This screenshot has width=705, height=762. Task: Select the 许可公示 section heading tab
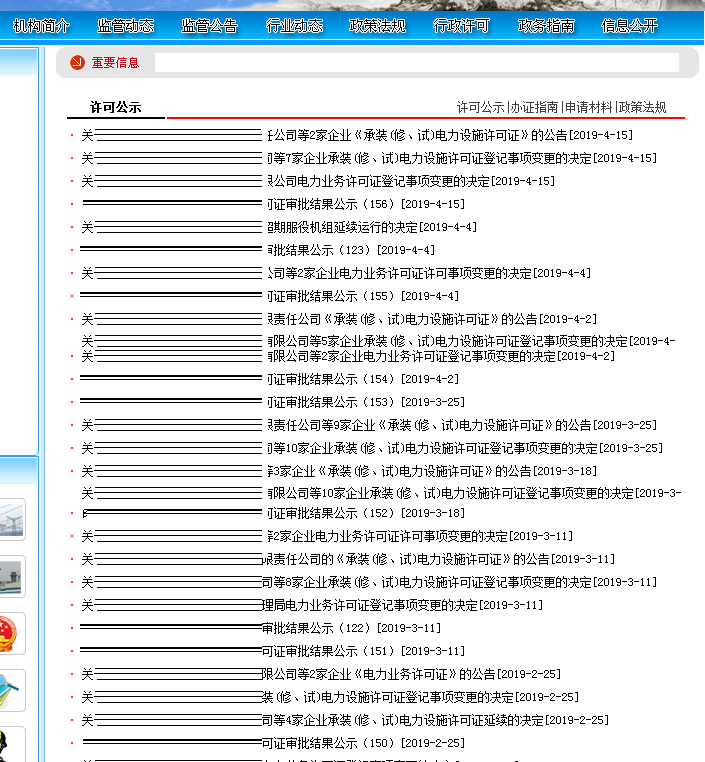click(x=115, y=107)
